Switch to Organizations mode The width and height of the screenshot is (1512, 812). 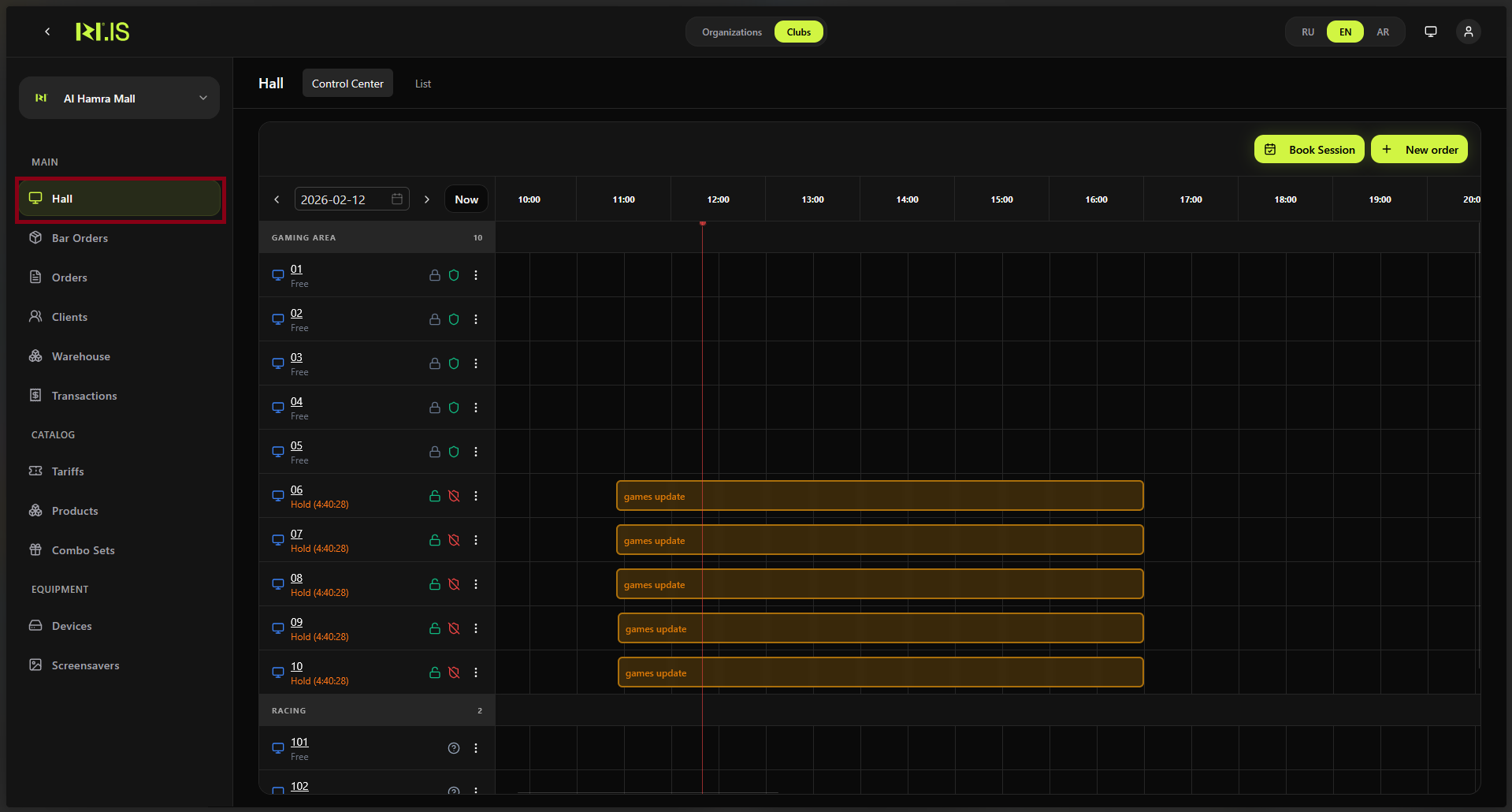[x=731, y=32]
